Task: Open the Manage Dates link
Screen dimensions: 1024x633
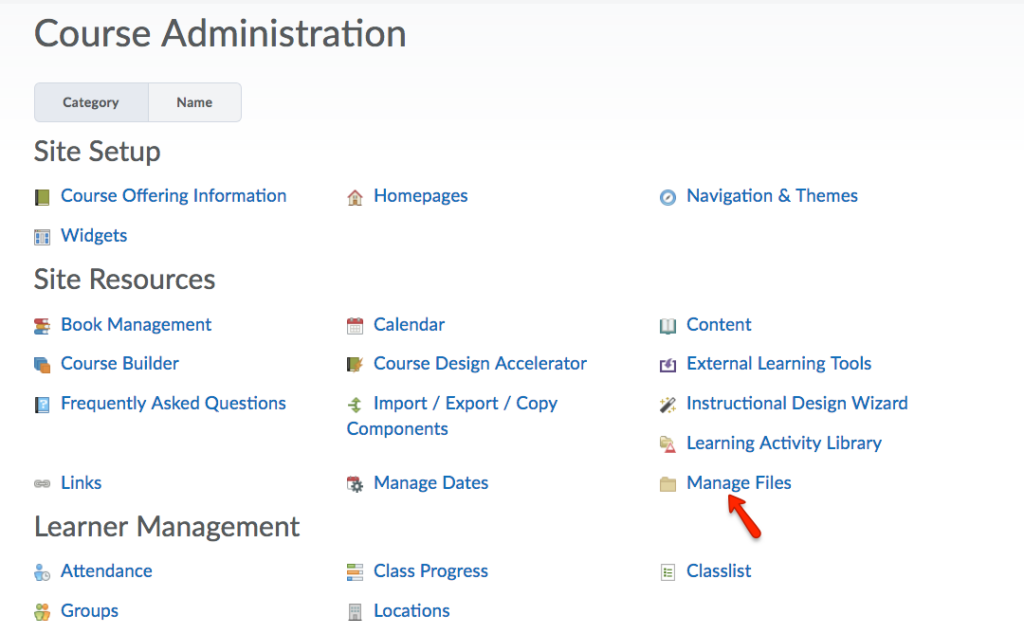Action: tap(431, 483)
